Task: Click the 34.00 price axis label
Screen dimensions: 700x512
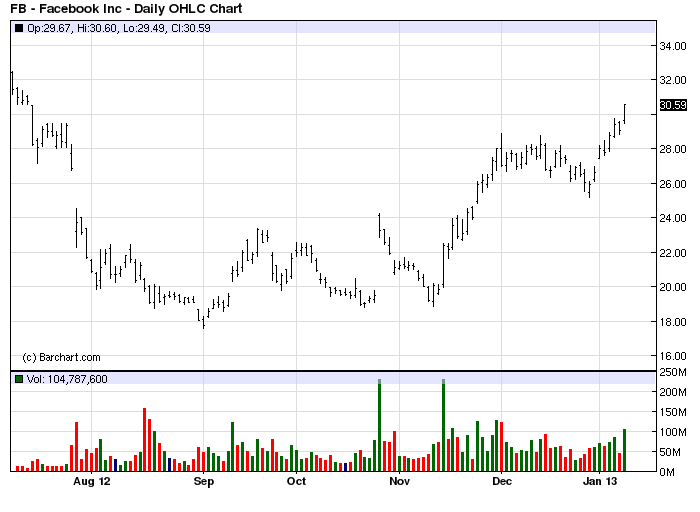Action: 673,46
